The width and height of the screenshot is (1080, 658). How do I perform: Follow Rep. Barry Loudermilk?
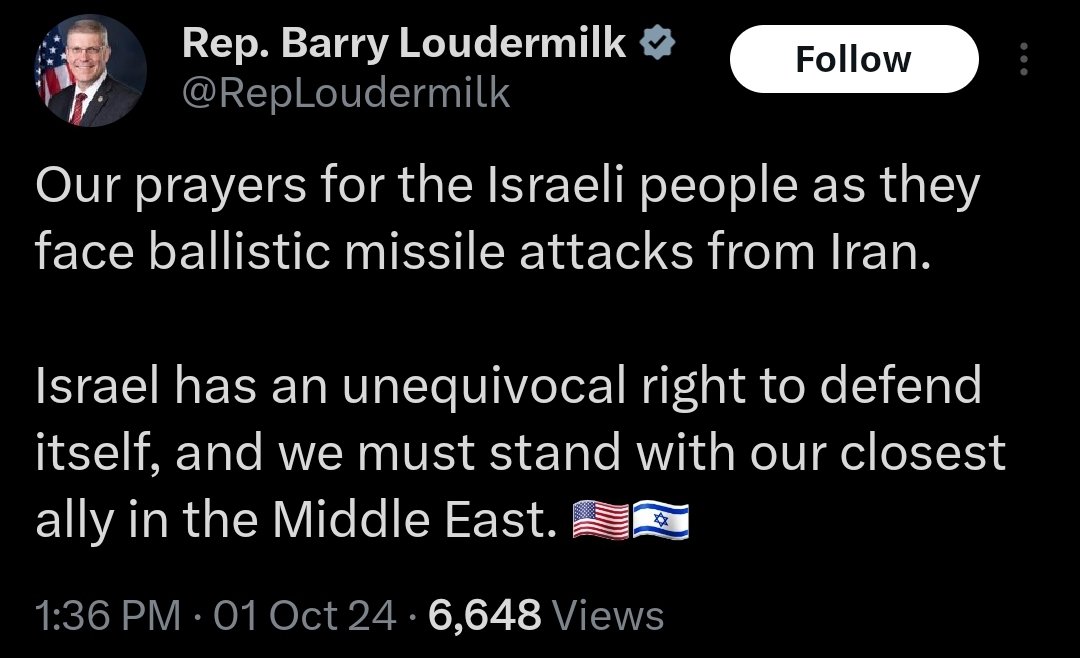[853, 60]
